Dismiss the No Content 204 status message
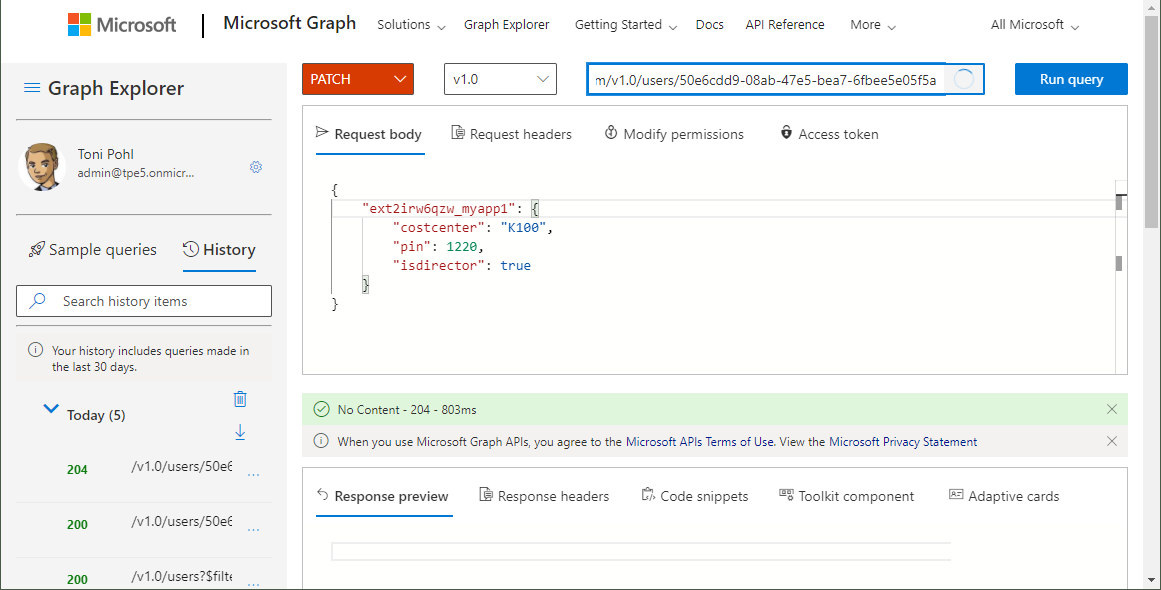 coord(1112,409)
